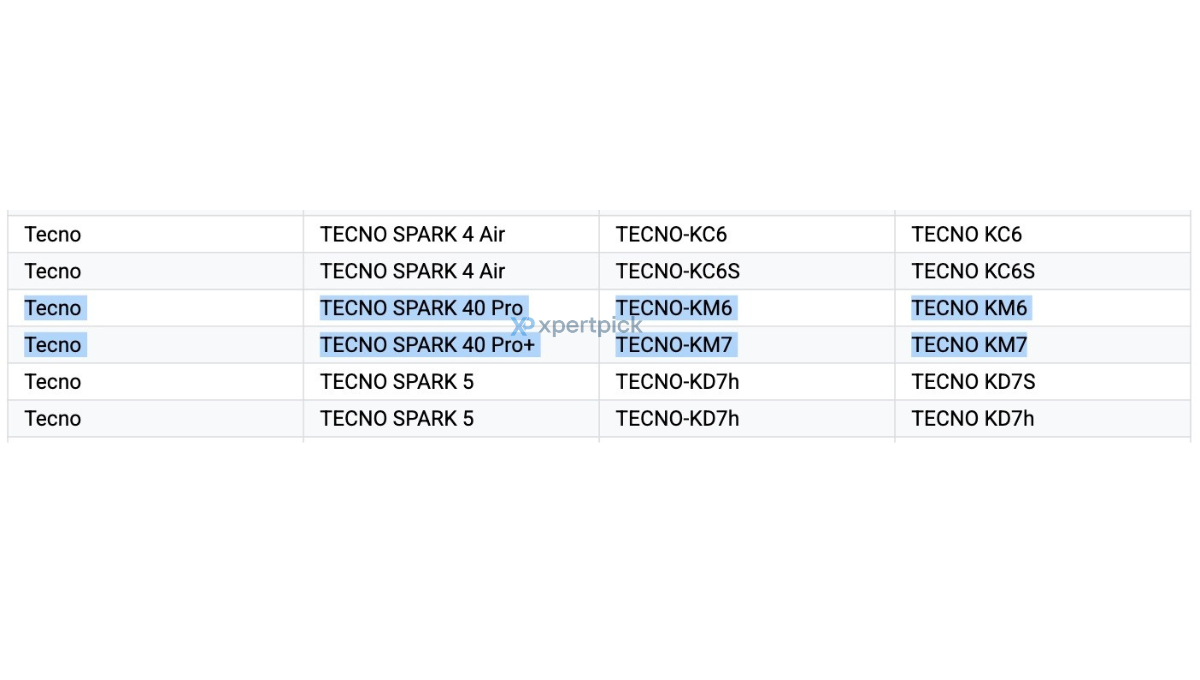Image resolution: width=1200 pixels, height=680 pixels.
Task: Select the TECNO SPARK 40 Pro+ cell
Action: pyautogui.click(x=451, y=345)
